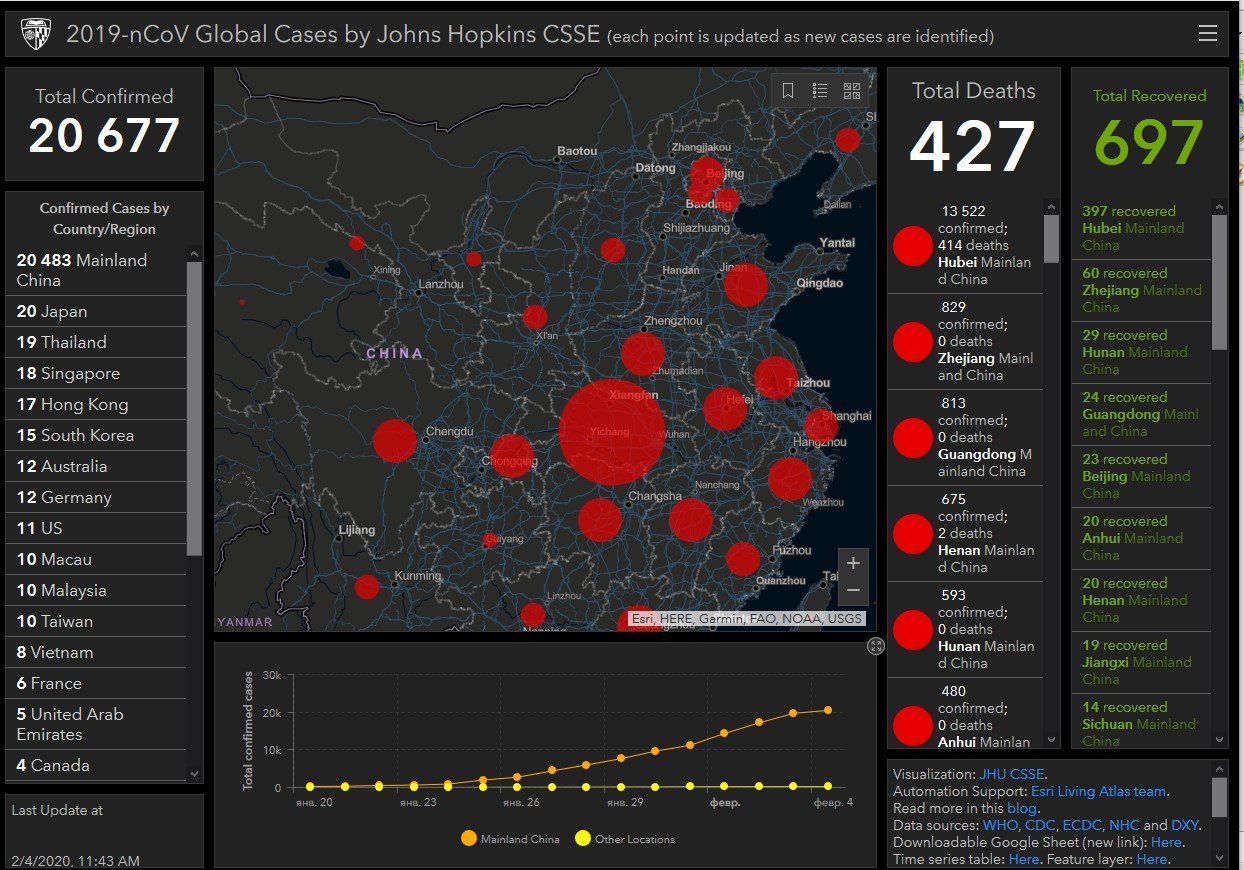The height and width of the screenshot is (870, 1244).
Task: Zoom out on the map
Action: point(853,590)
